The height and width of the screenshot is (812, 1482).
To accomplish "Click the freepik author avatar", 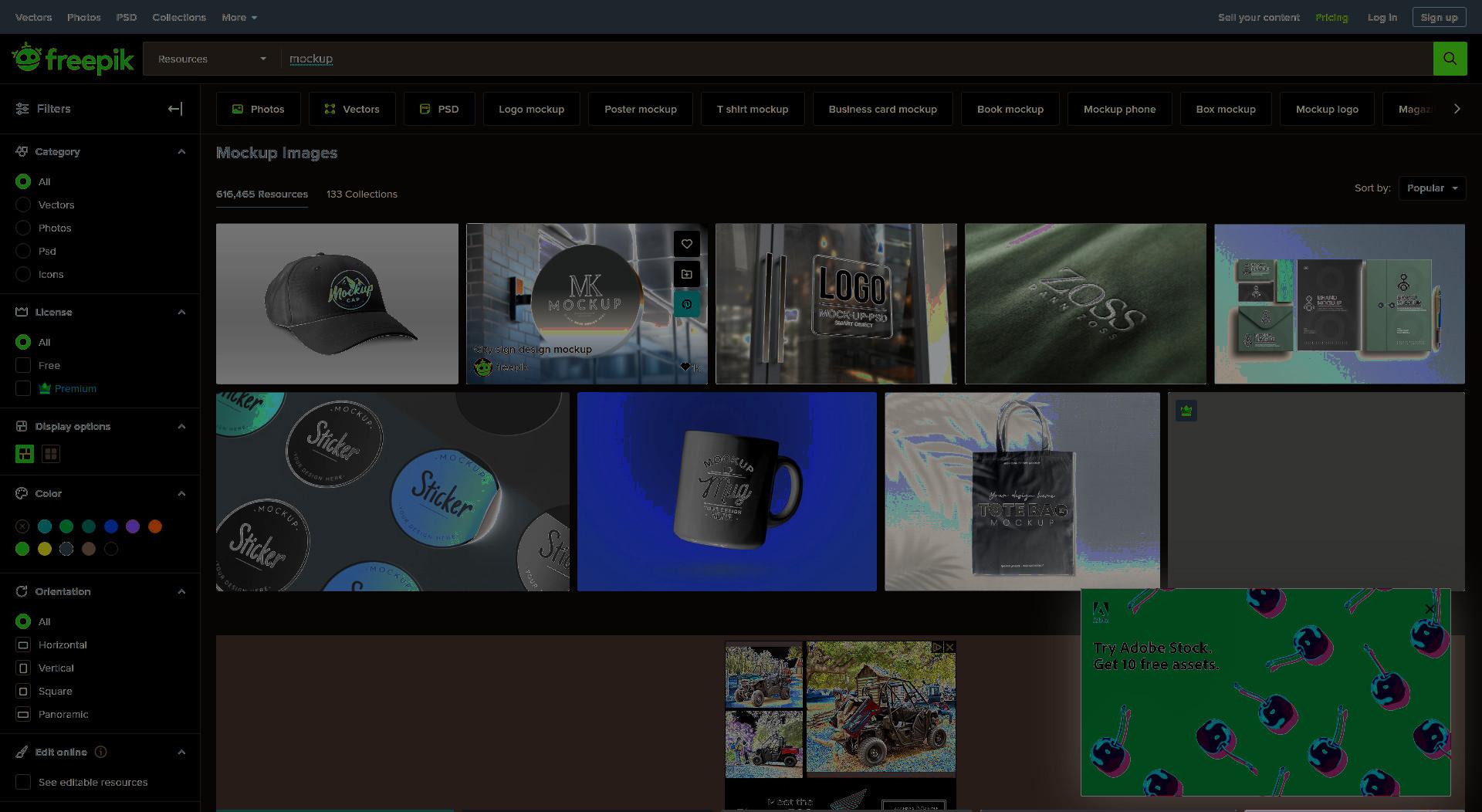I will point(483,367).
